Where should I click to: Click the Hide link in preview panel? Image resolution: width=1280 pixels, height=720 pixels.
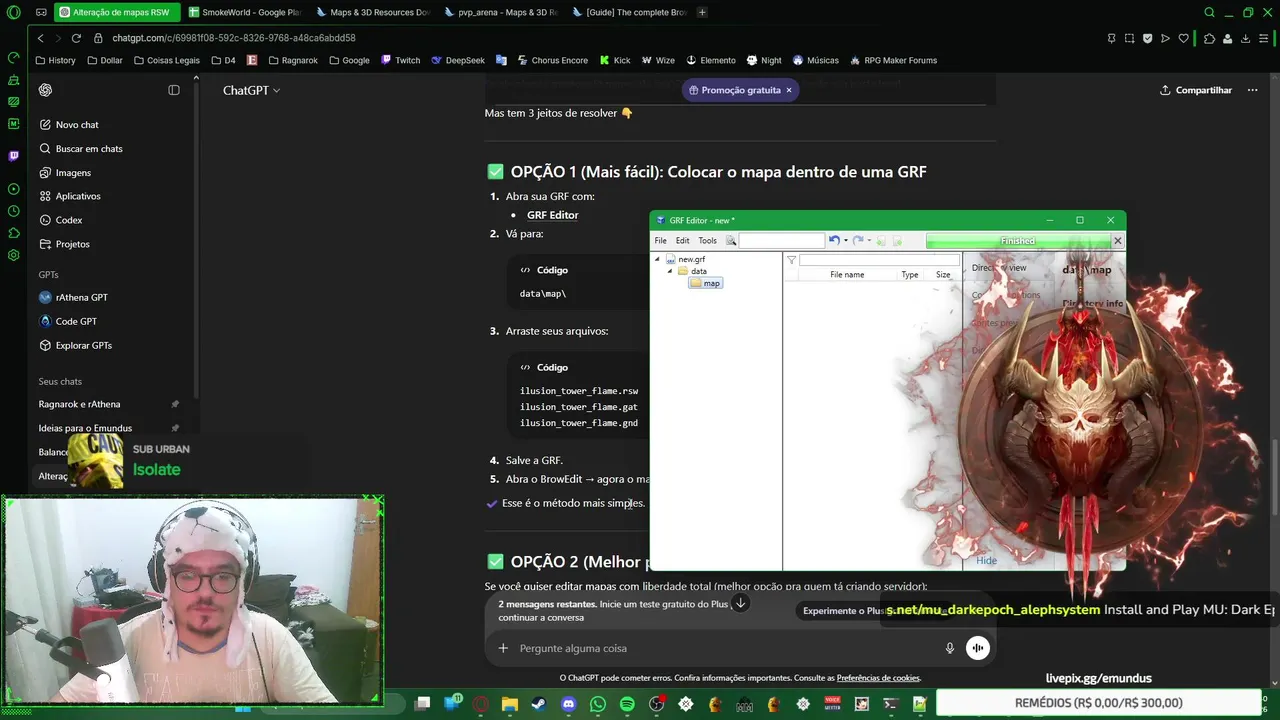coord(986,560)
